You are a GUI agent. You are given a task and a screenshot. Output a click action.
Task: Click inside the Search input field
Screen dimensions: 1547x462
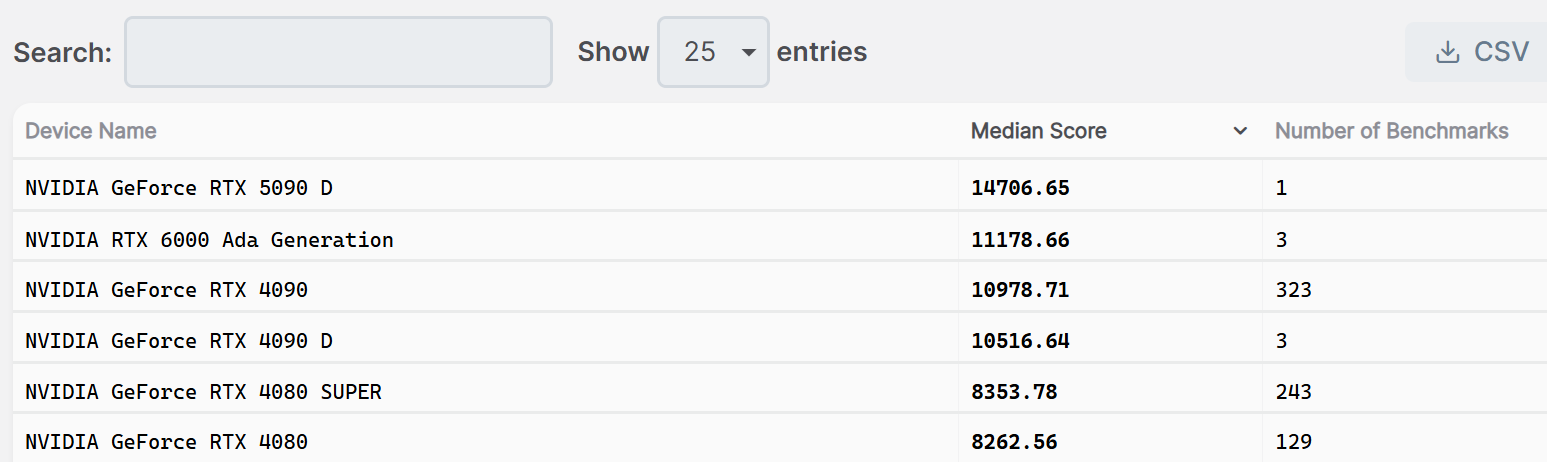[x=338, y=52]
